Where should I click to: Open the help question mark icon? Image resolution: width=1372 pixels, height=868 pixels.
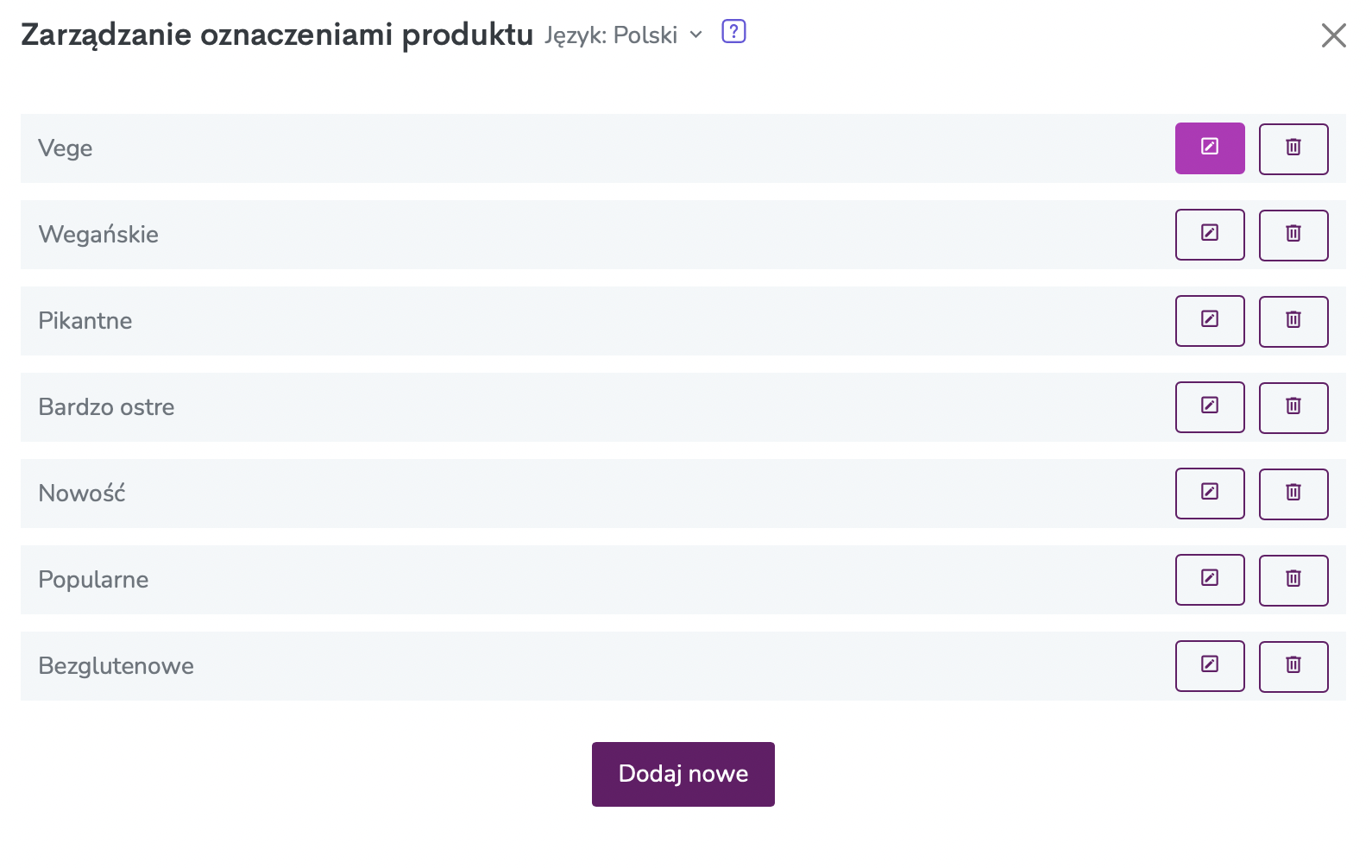point(733,32)
